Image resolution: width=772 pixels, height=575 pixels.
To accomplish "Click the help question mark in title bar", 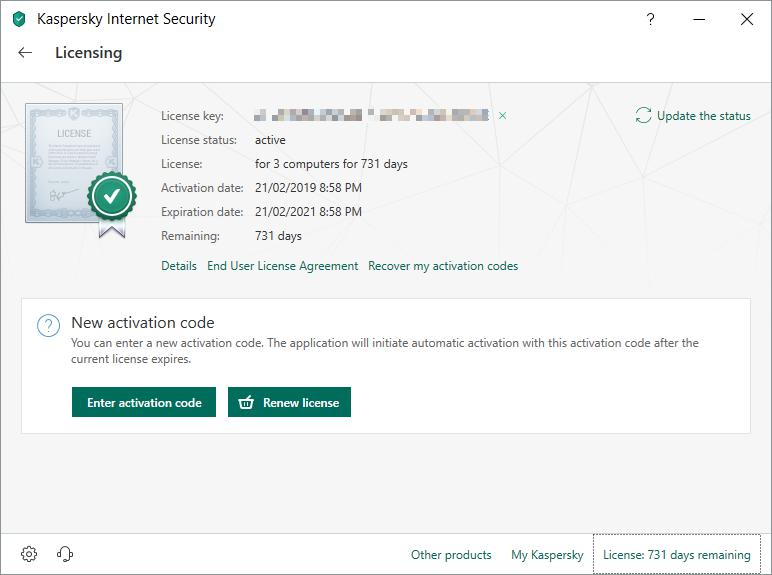I will (651, 19).
